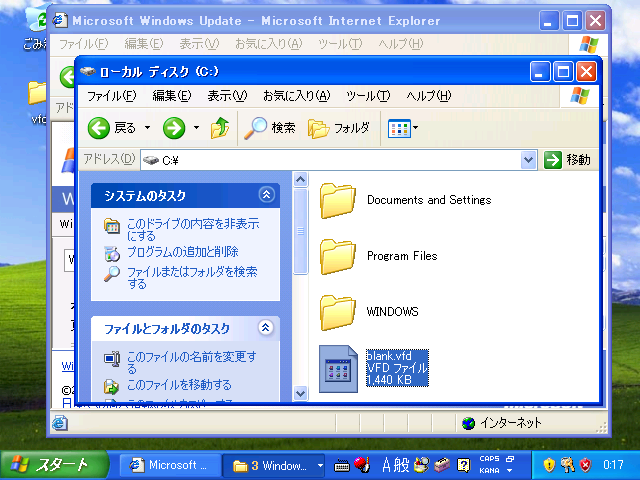The image size is (640, 480).
Task: Open the Back button history dropdown
Action: coord(147,128)
